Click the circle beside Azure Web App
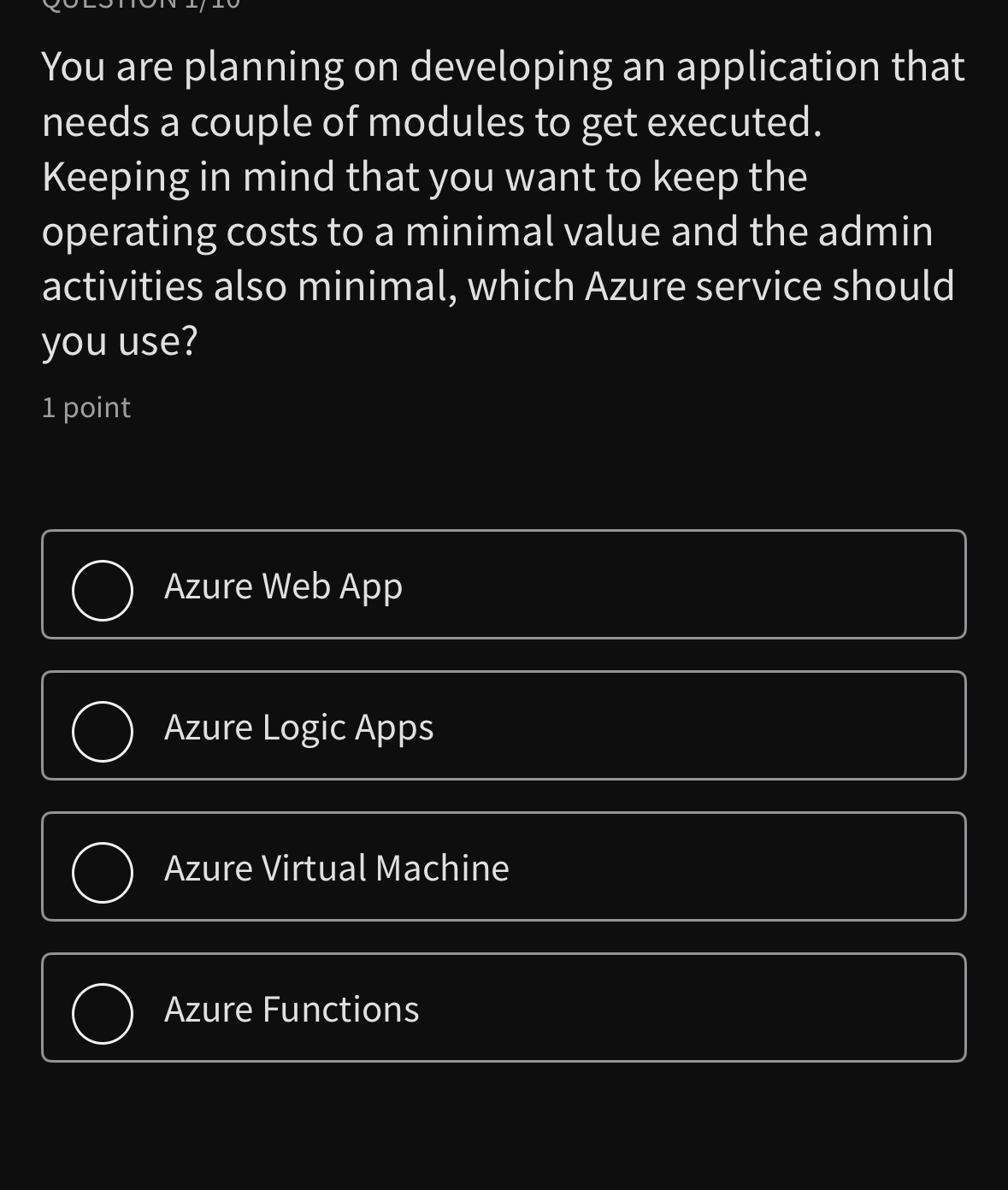This screenshot has height=1190, width=1008. (x=102, y=589)
